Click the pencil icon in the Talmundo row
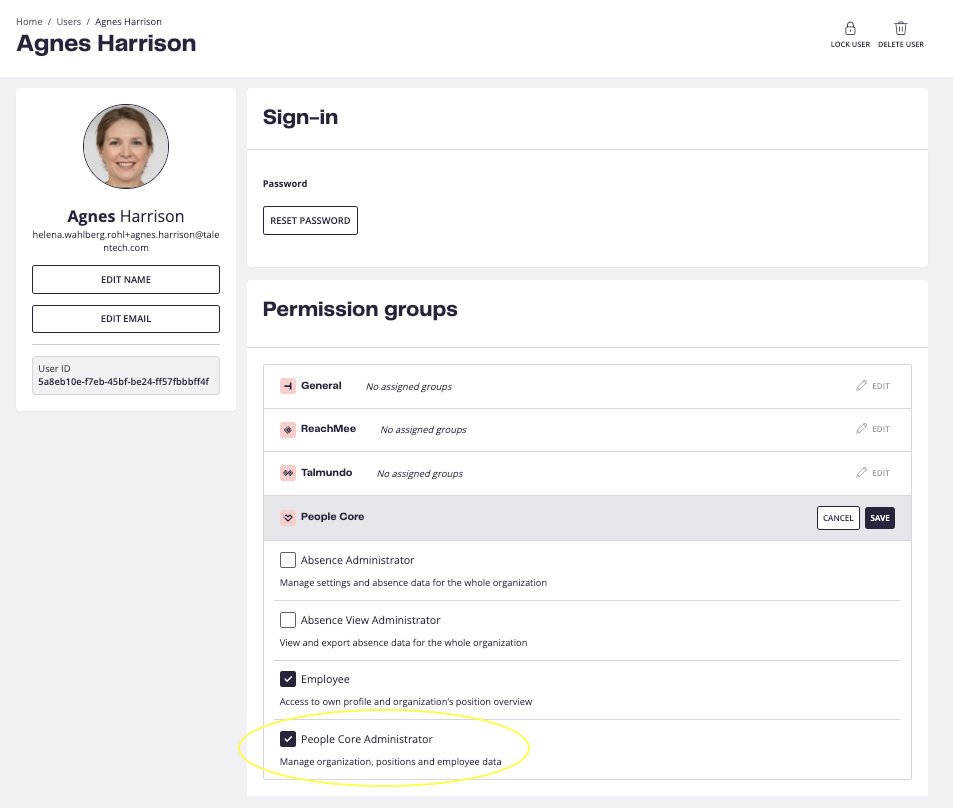 [x=861, y=472]
